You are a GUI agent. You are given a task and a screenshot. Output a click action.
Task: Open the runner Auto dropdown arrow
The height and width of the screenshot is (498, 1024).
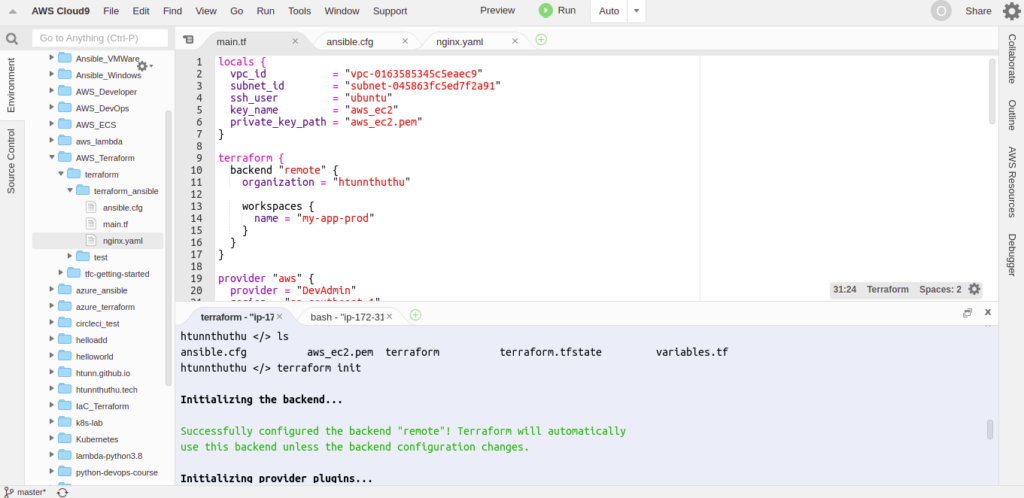(x=637, y=11)
